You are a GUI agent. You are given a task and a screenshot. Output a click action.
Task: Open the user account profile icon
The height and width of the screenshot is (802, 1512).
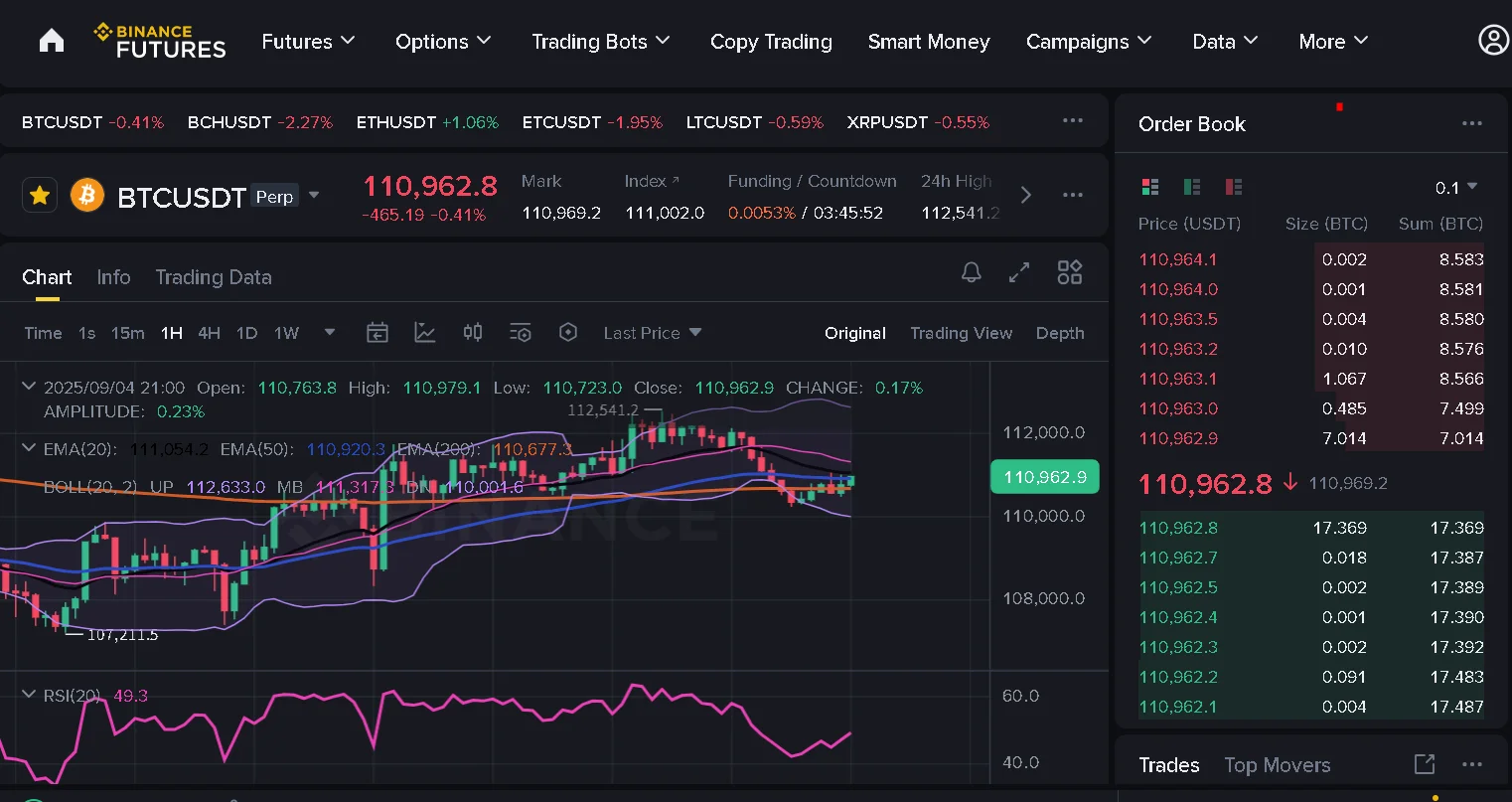1493,41
